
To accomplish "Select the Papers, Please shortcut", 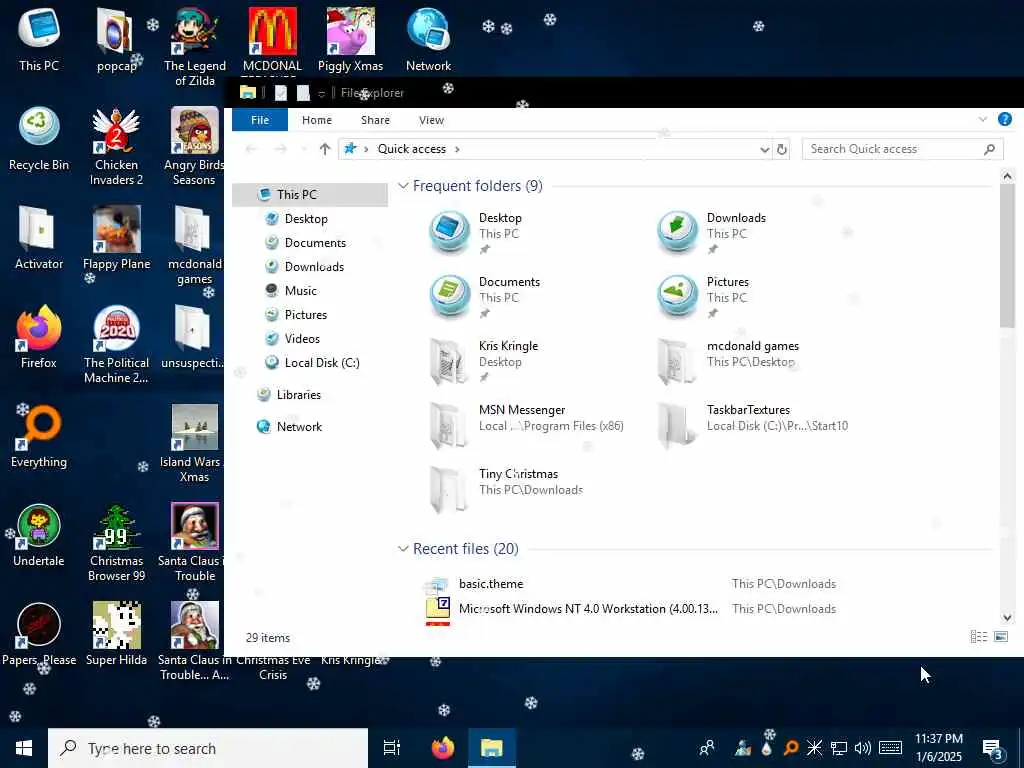I will click(39, 635).
